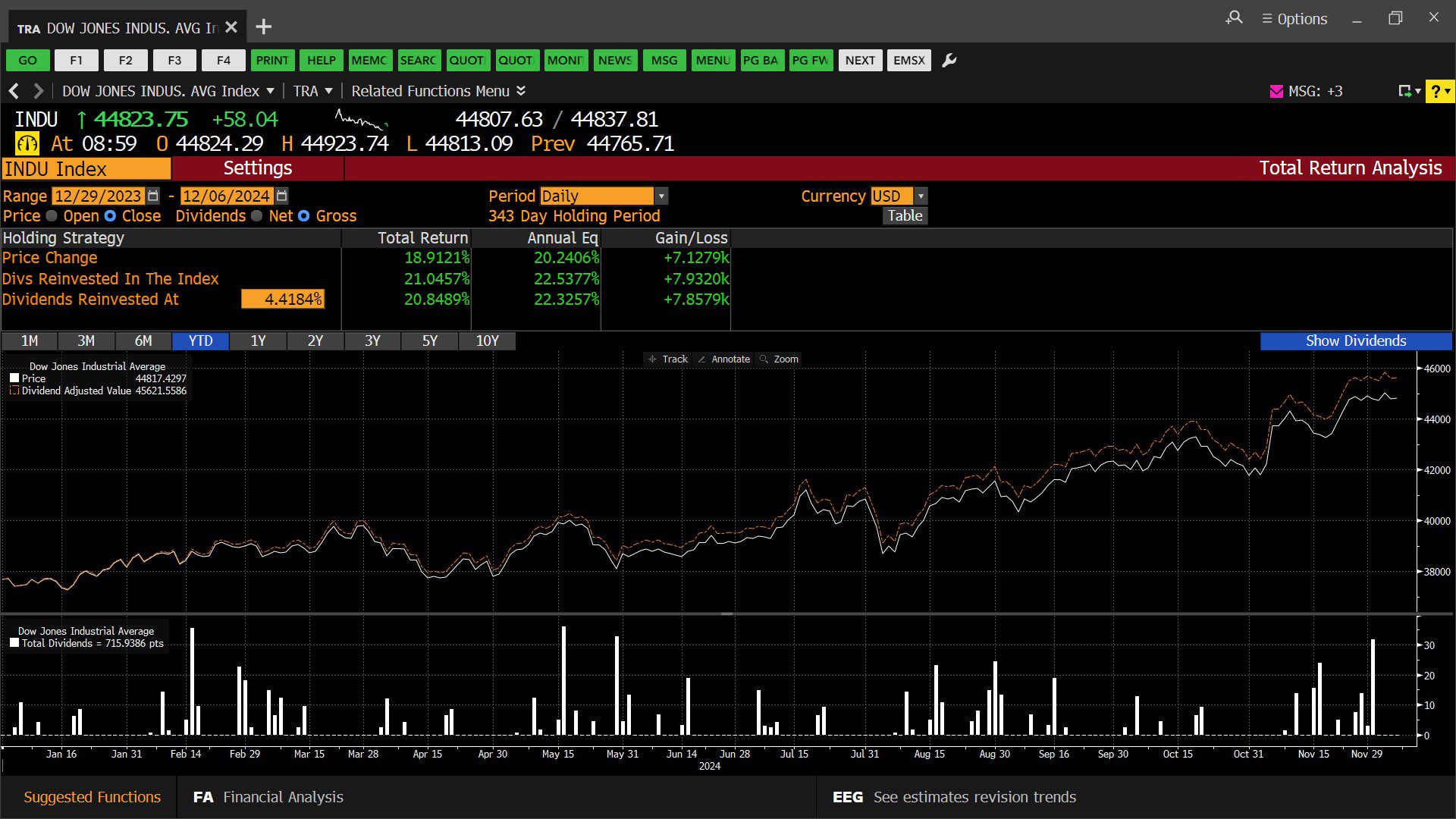Viewport: 1456px width, 819px height.
Task: Select the Net dividends radio button
Action: [257, 216]
